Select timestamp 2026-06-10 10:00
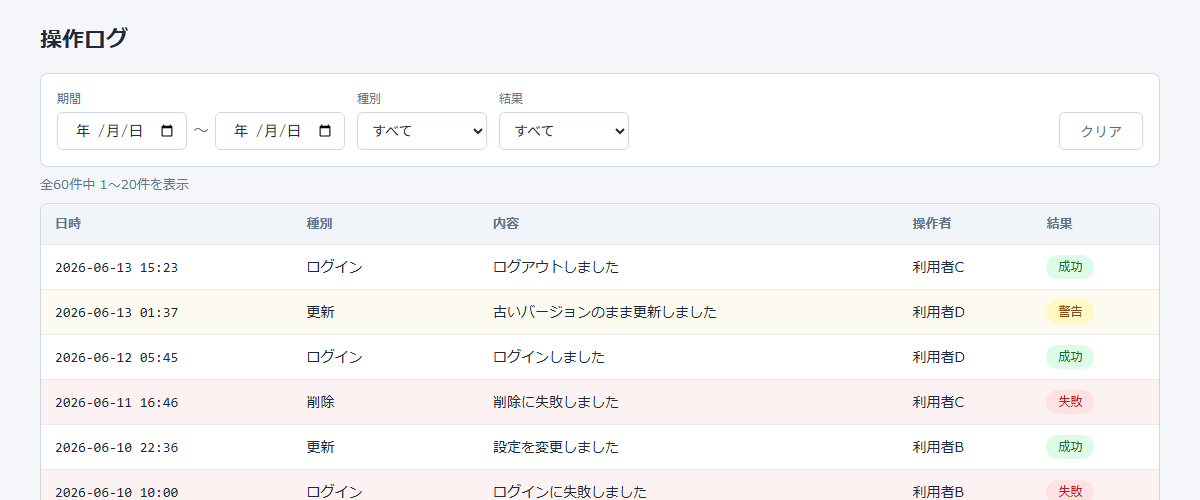1200x500 pixels. point(117,492)
